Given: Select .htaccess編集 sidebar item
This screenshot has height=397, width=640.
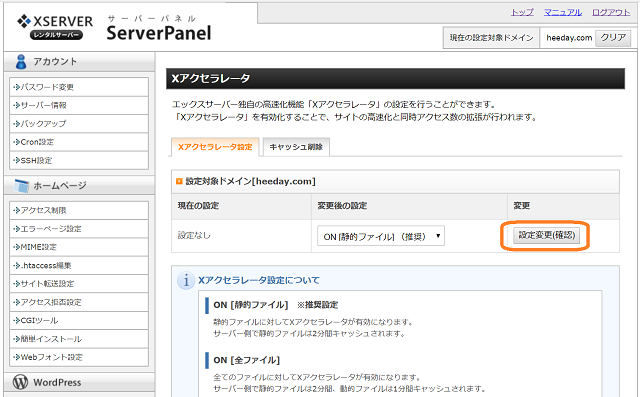Looking at the screenshot, I should pyautogui.click(x=79, y=265).
